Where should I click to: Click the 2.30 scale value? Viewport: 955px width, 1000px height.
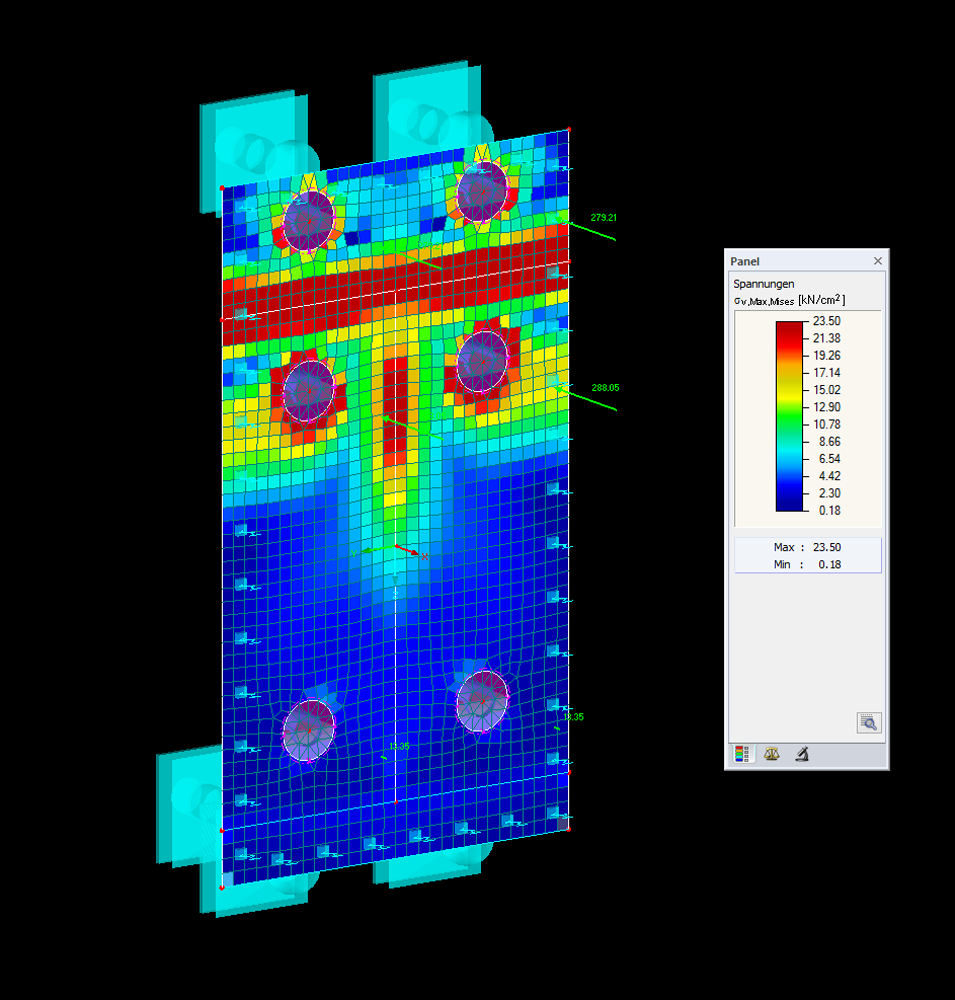[x=829, y=493]
